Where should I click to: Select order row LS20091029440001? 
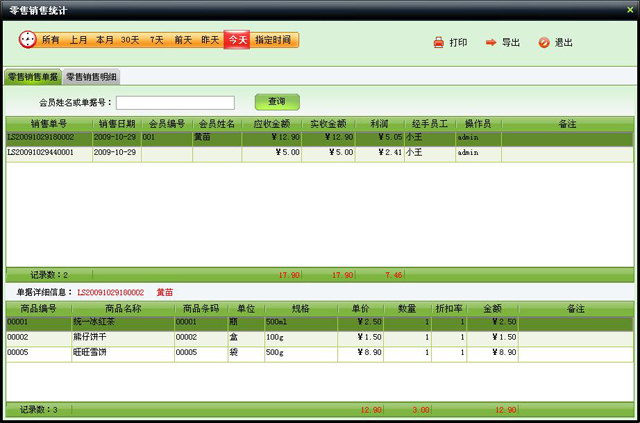48,153
